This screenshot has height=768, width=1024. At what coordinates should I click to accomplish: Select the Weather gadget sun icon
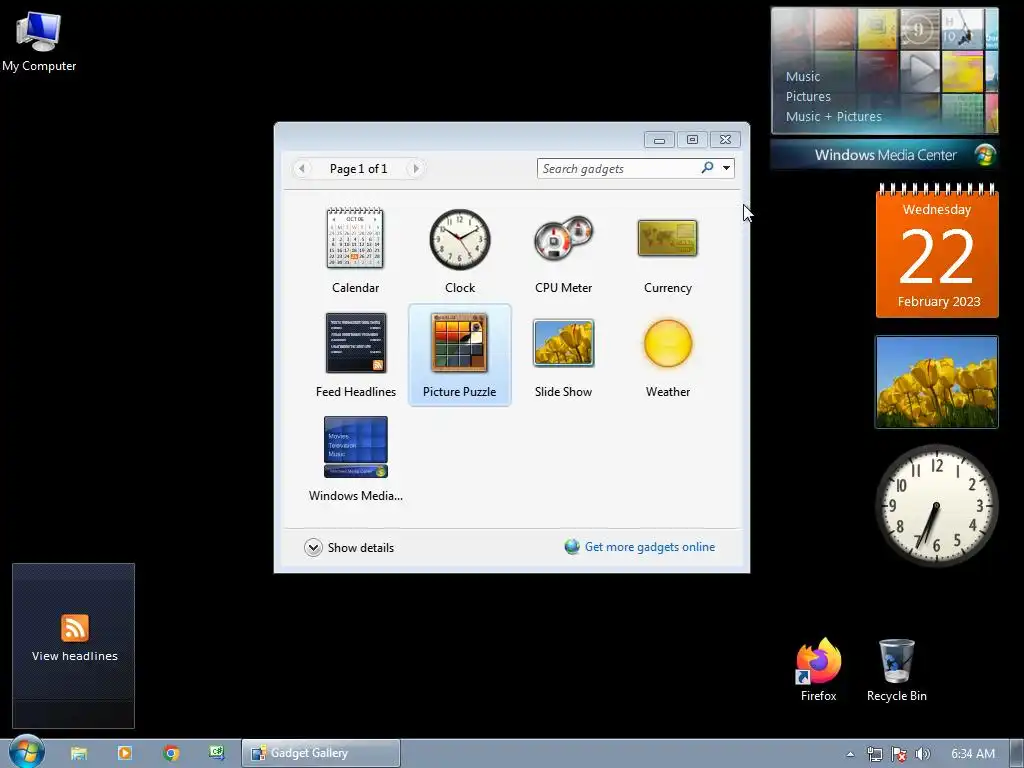click(x=667, y=344)
